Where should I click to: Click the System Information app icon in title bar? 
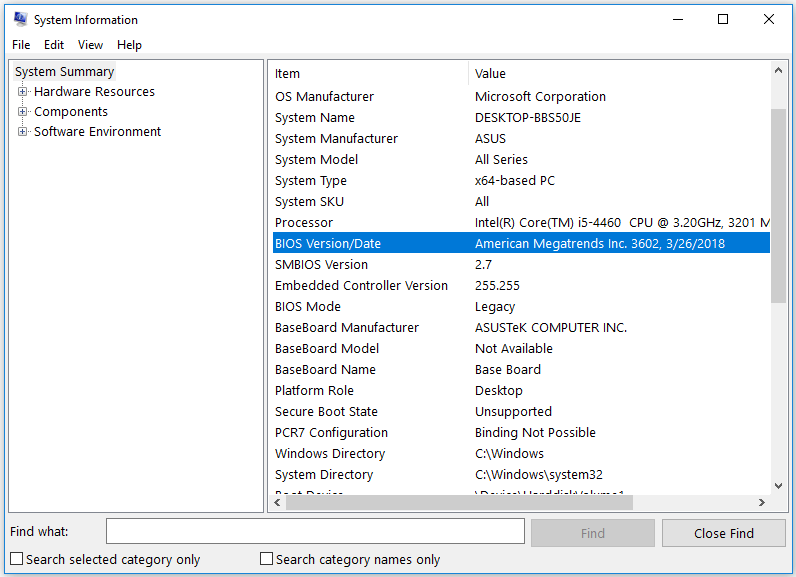21,19
